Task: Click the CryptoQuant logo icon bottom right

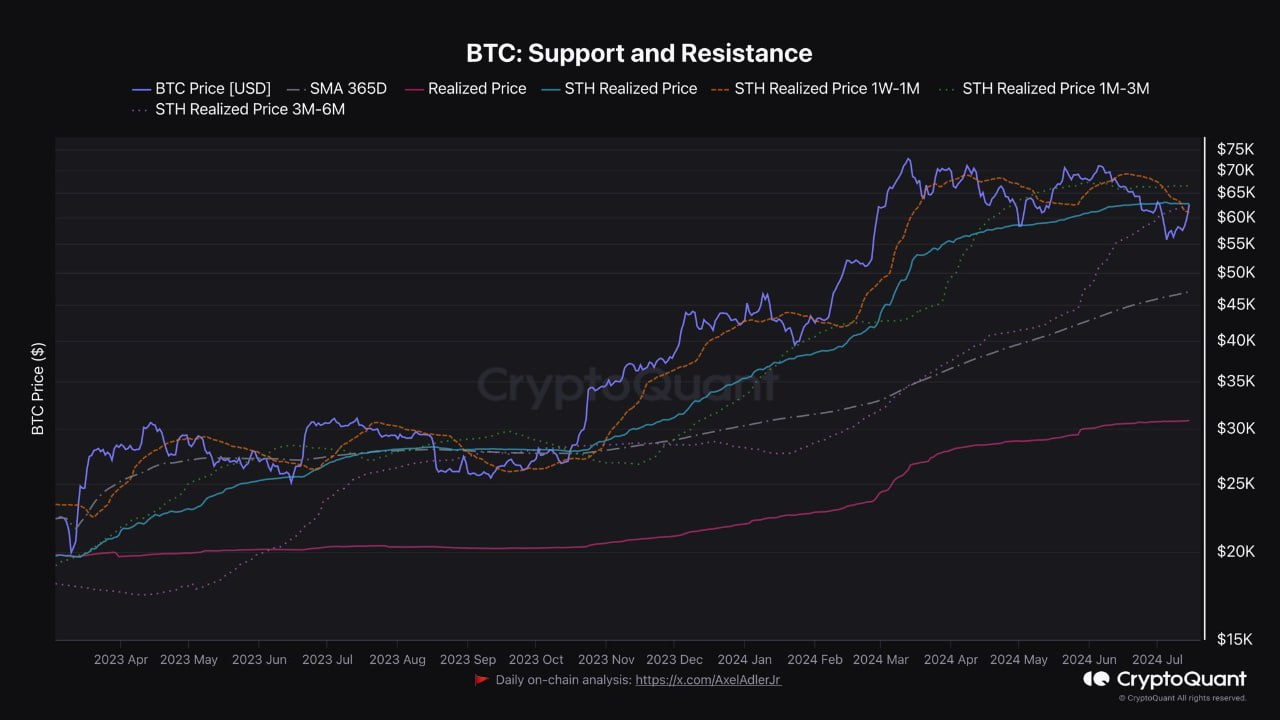Action: pos(1097,679)
